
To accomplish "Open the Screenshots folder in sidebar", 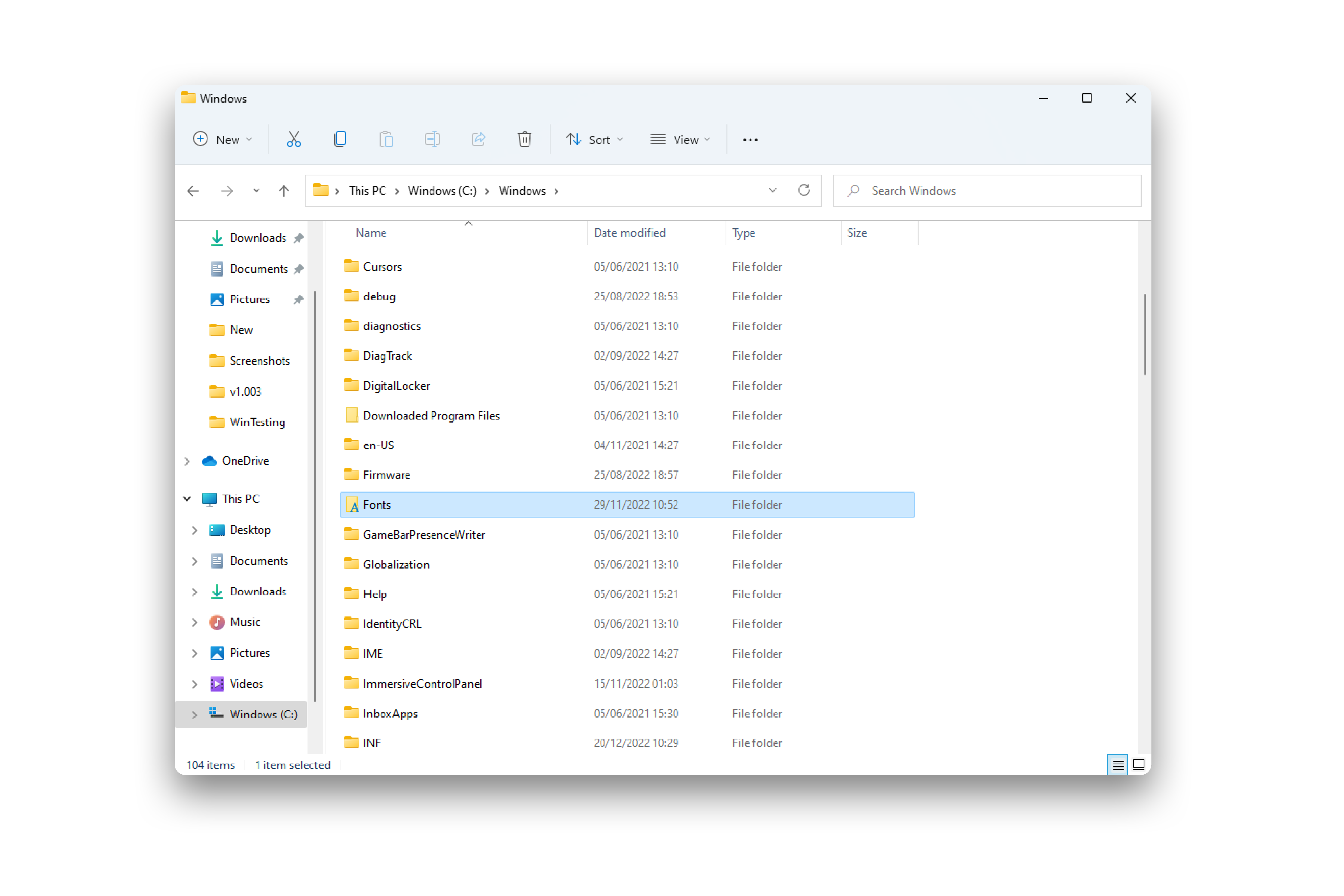I will pyautogui.click(x=259, y=361).
